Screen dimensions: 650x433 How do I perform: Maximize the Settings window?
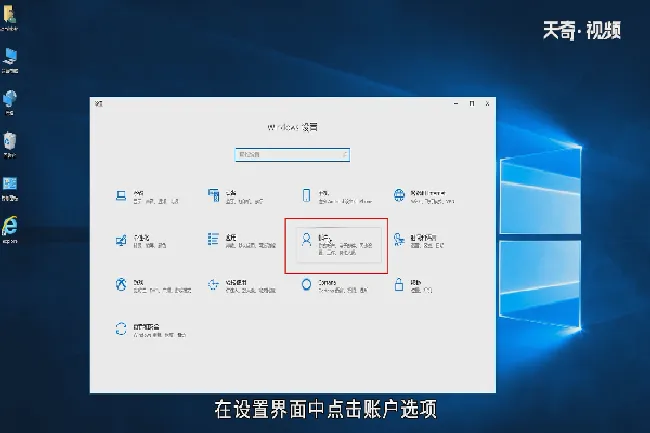click(x=472, y=104)
